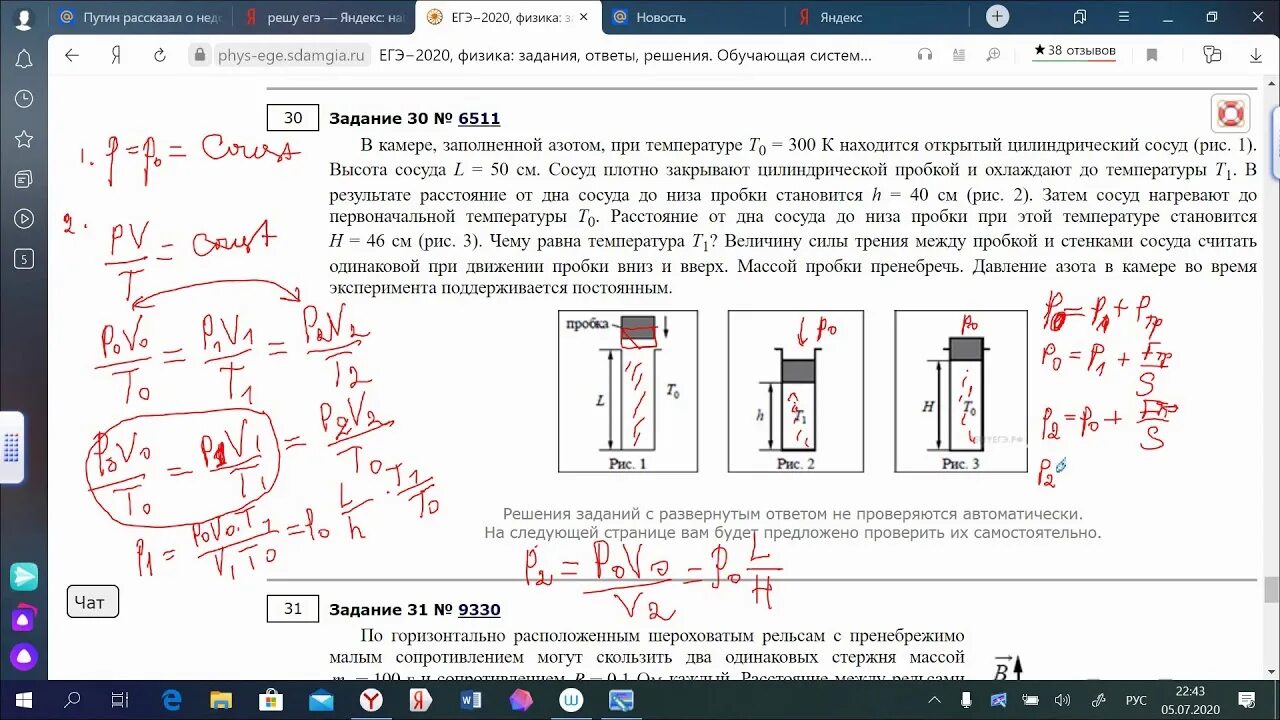The width and height of the screenshot is (1280, 720).
Task: Open the purple camera-like sidebar icon
Action: [x=24, y=618]
